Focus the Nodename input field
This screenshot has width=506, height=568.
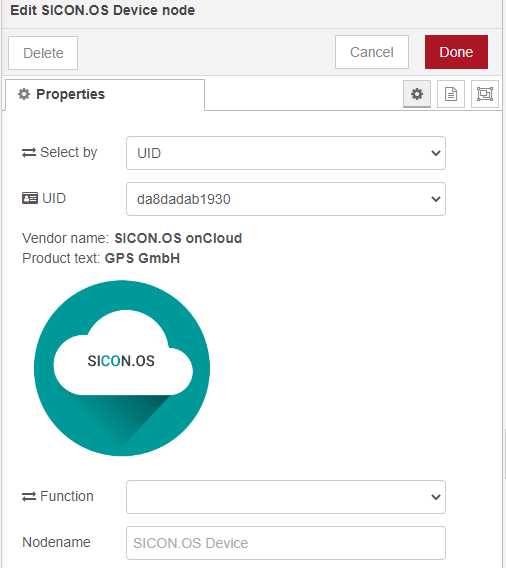(x=286, y=543)
